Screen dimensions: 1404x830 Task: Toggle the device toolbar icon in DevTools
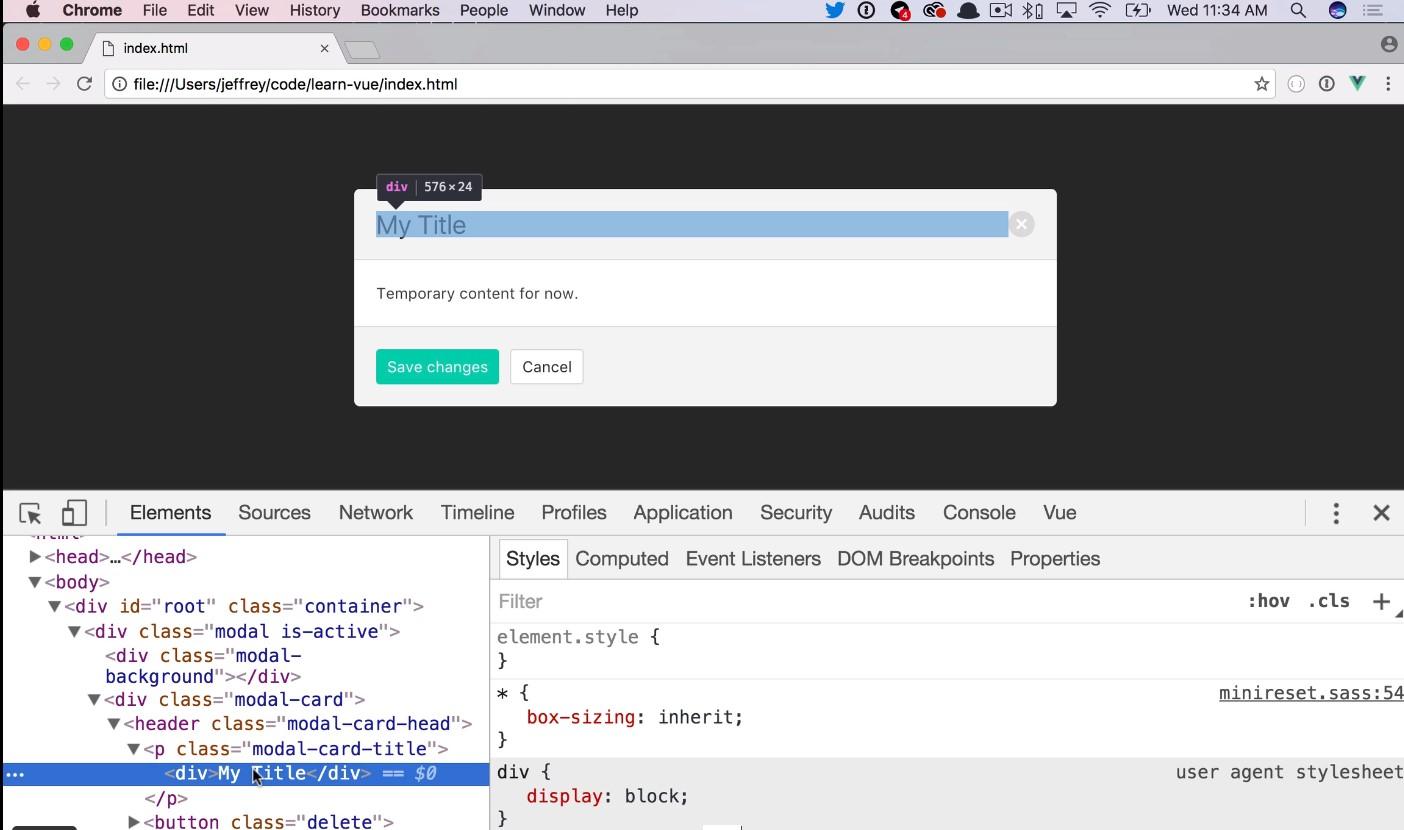pos(74,513)
